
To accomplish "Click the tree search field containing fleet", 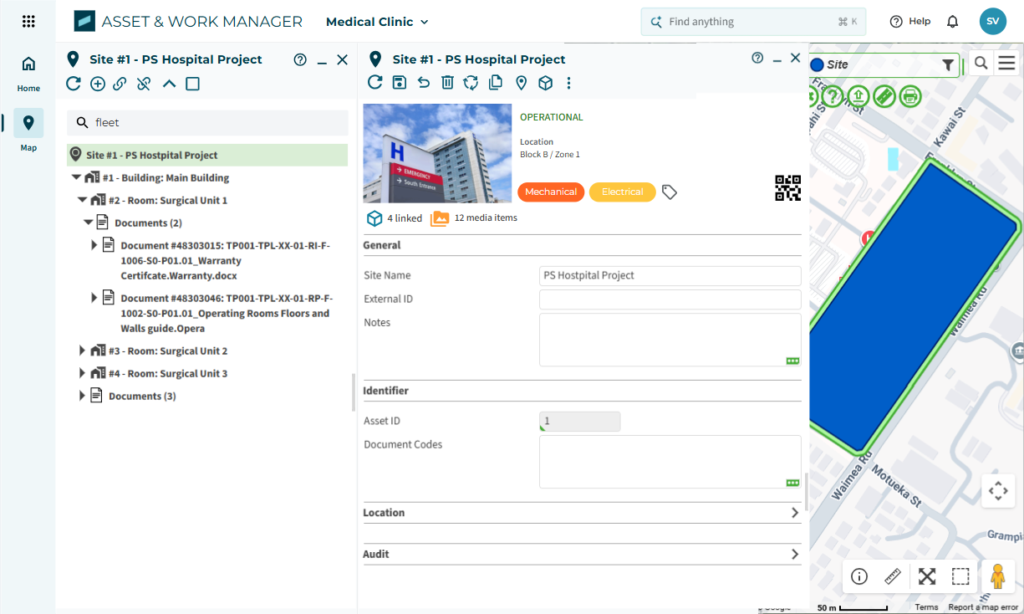I will coord(207,122).
